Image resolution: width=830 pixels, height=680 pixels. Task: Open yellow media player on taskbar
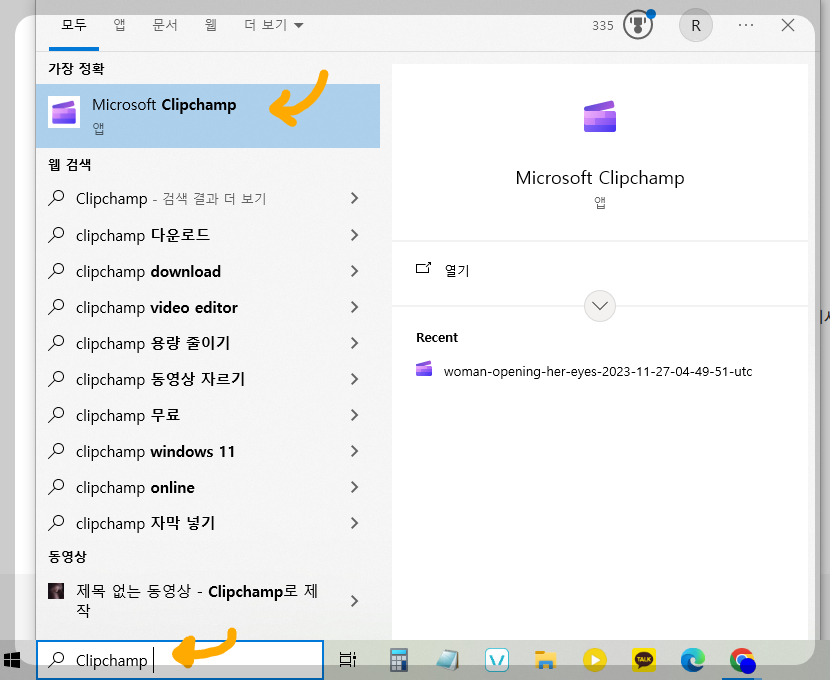click(594, 660)
